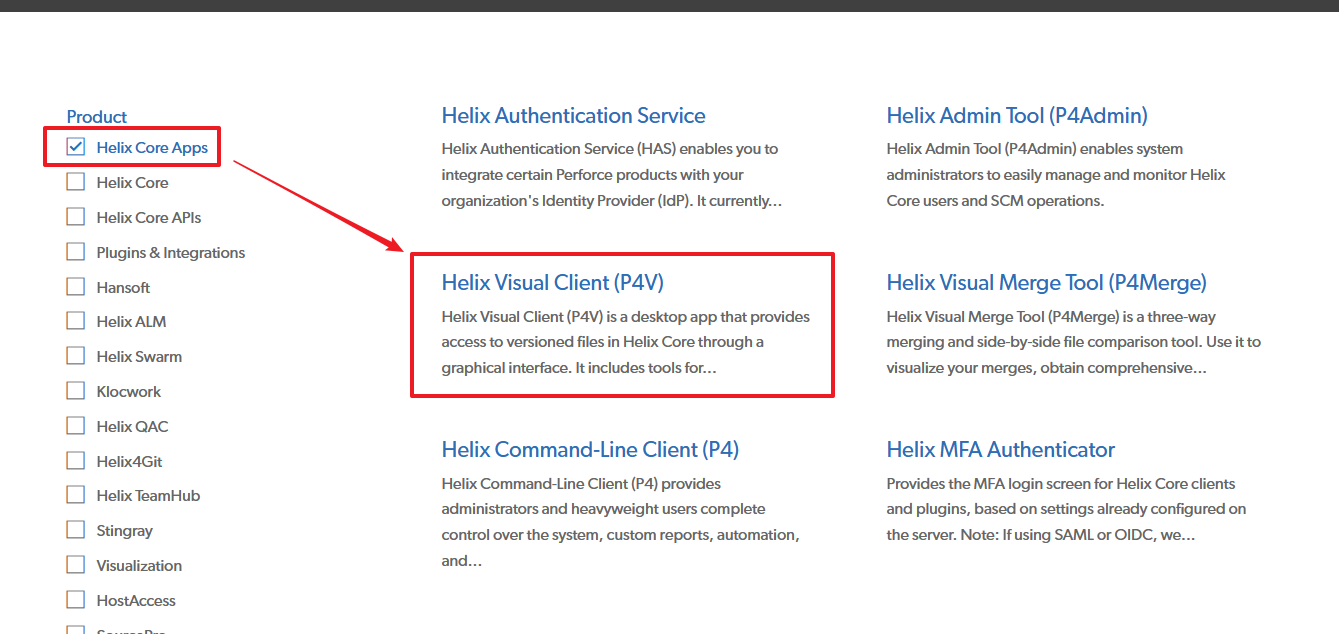Check the Helix QAC checkbox
The height and width of the screenshot is (634, 1339).
pyautogui.click(x=75, y=426)
